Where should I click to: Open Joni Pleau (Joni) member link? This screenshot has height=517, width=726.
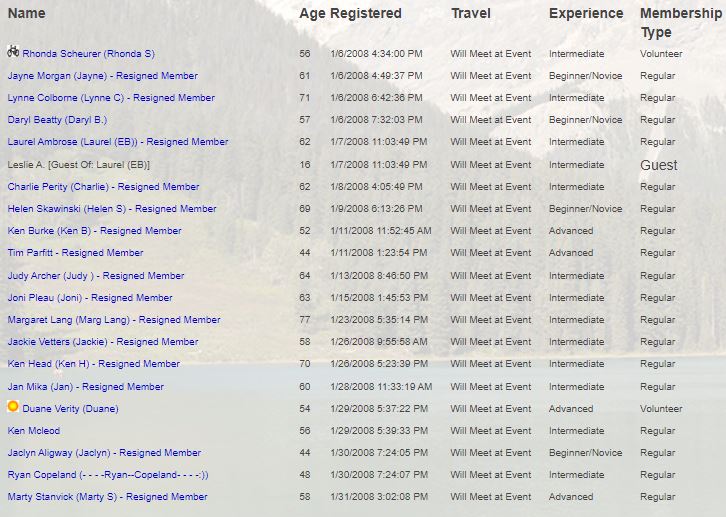(90, 298)
